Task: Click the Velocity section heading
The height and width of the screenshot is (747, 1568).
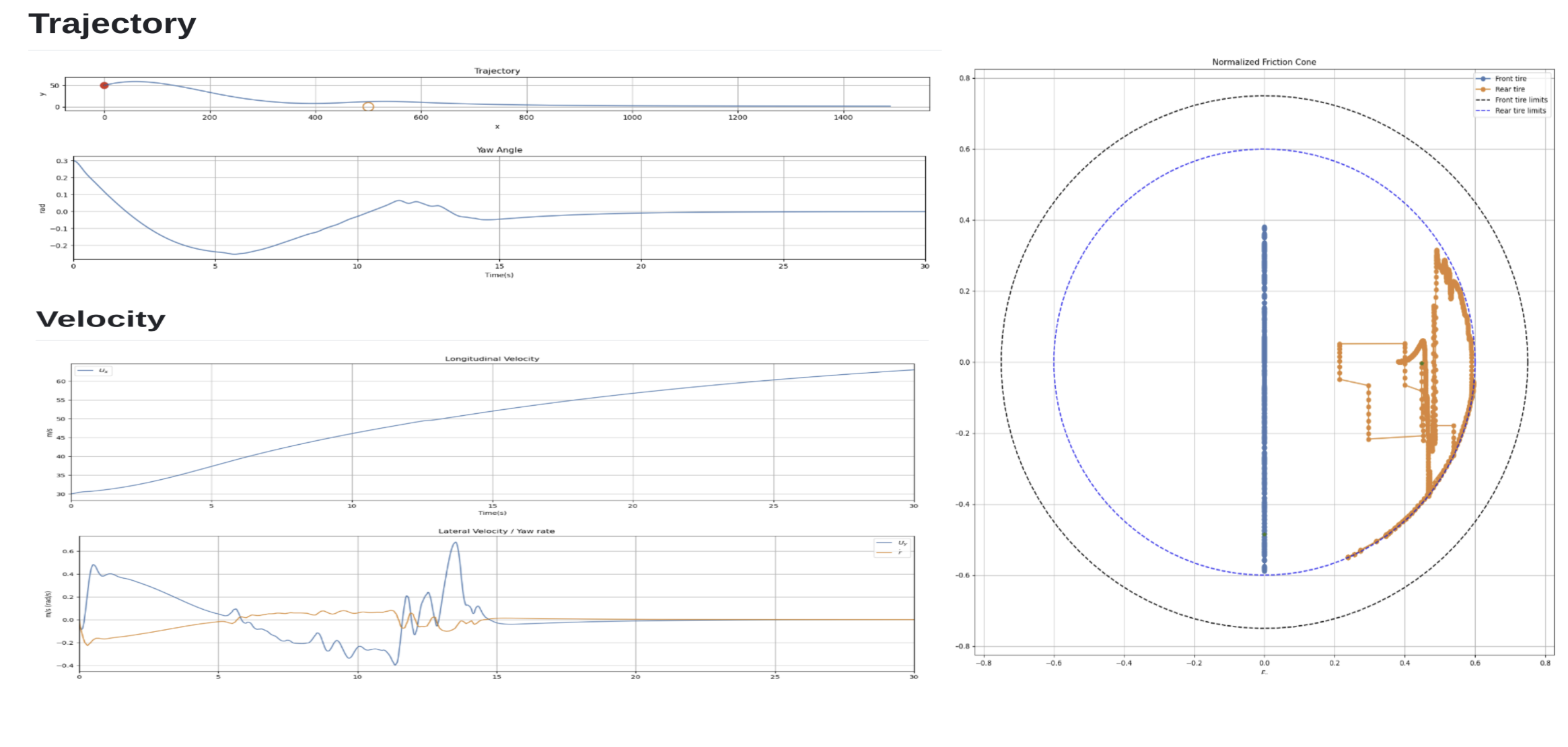Action: 100,319
